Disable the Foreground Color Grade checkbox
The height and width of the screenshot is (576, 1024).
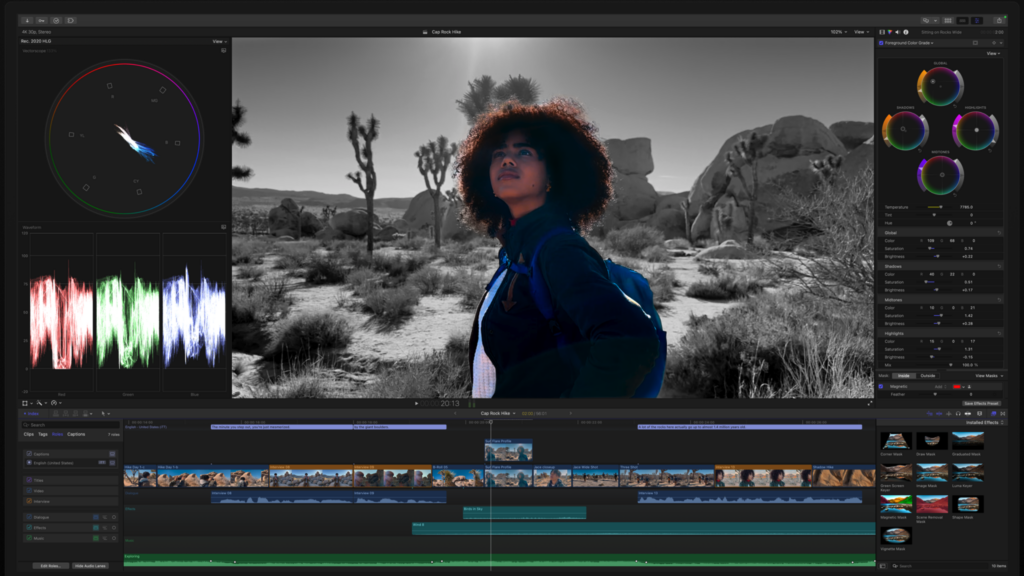coord(881,43)
